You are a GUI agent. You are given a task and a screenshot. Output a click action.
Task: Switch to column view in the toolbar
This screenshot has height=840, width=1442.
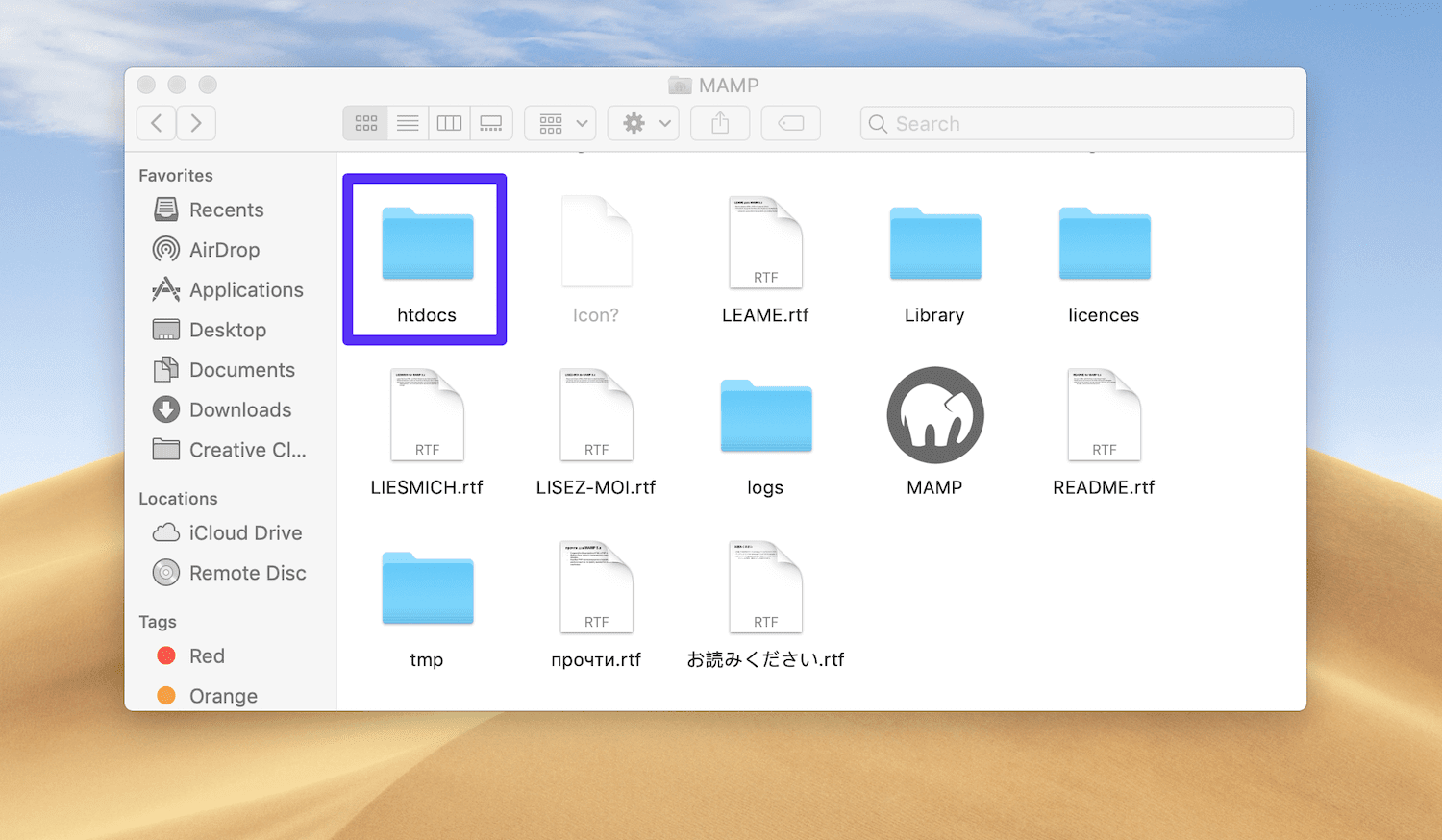(449, 122)
